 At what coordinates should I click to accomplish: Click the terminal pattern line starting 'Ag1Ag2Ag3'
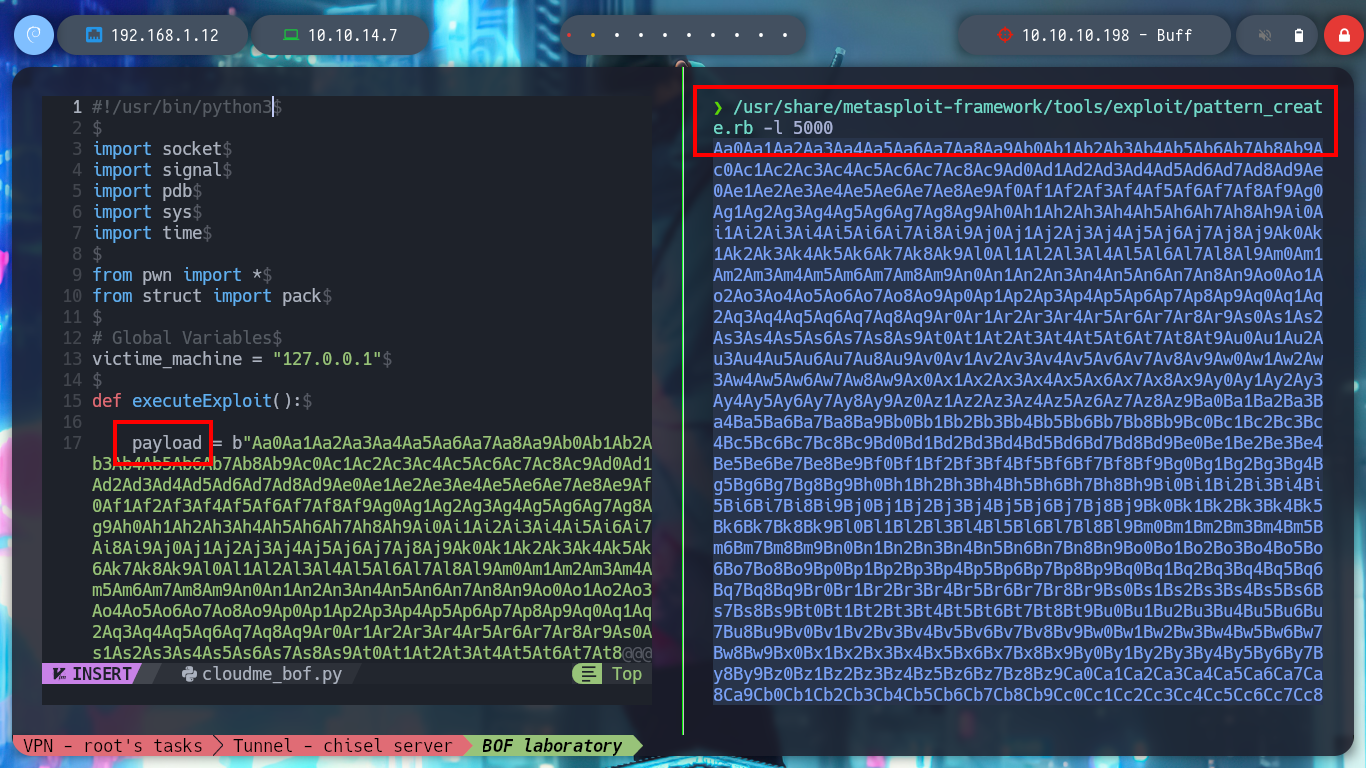(x=1018, y=212)
